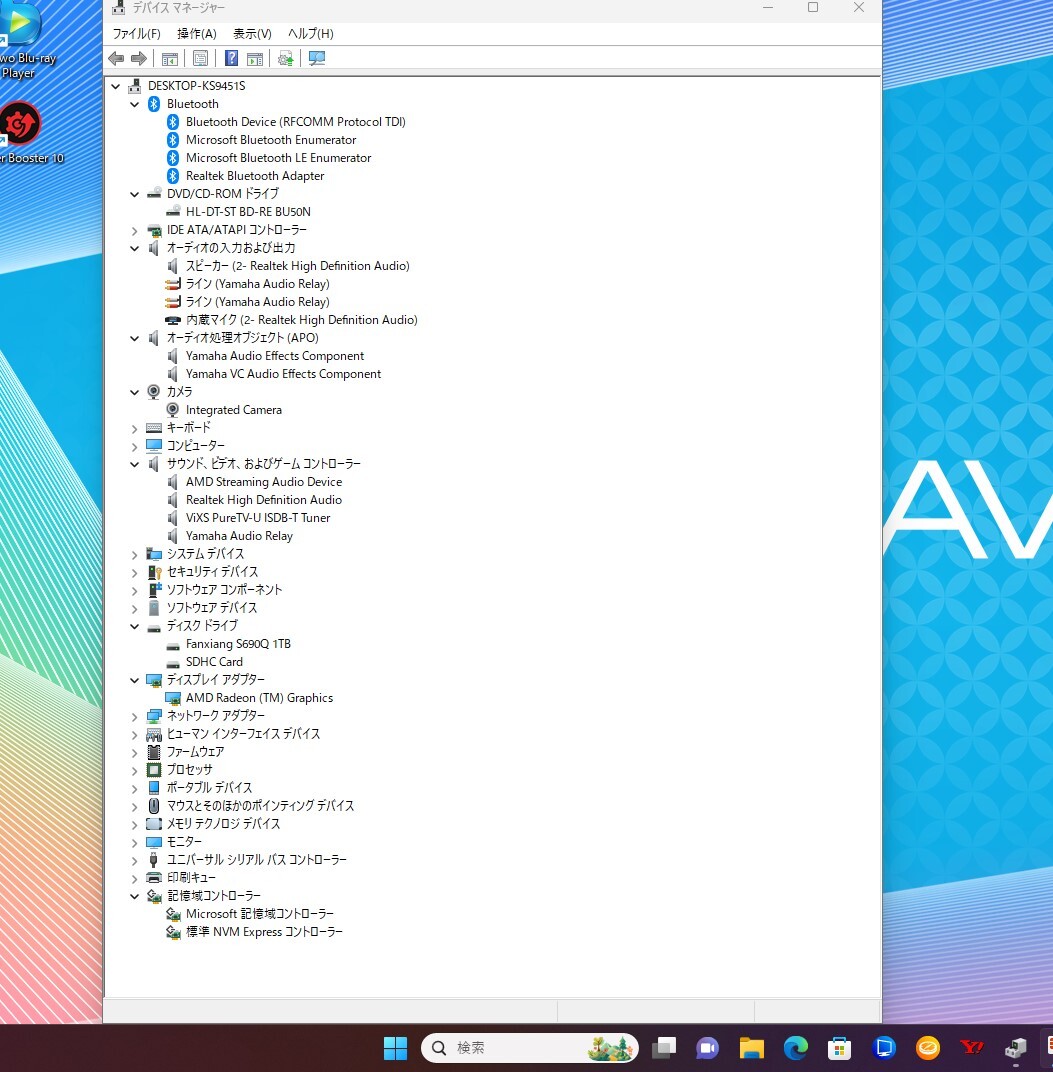Open the ヘルプ(H) menu

click(310, 34)
